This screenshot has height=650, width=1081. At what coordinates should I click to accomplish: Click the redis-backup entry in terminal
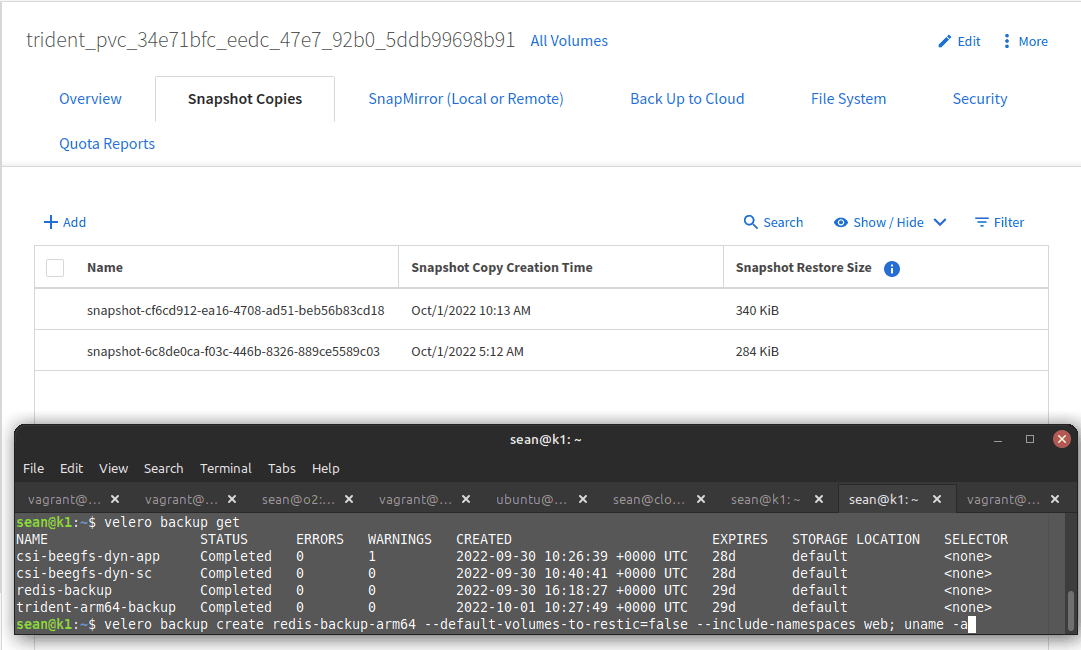[x=64, y=591]
